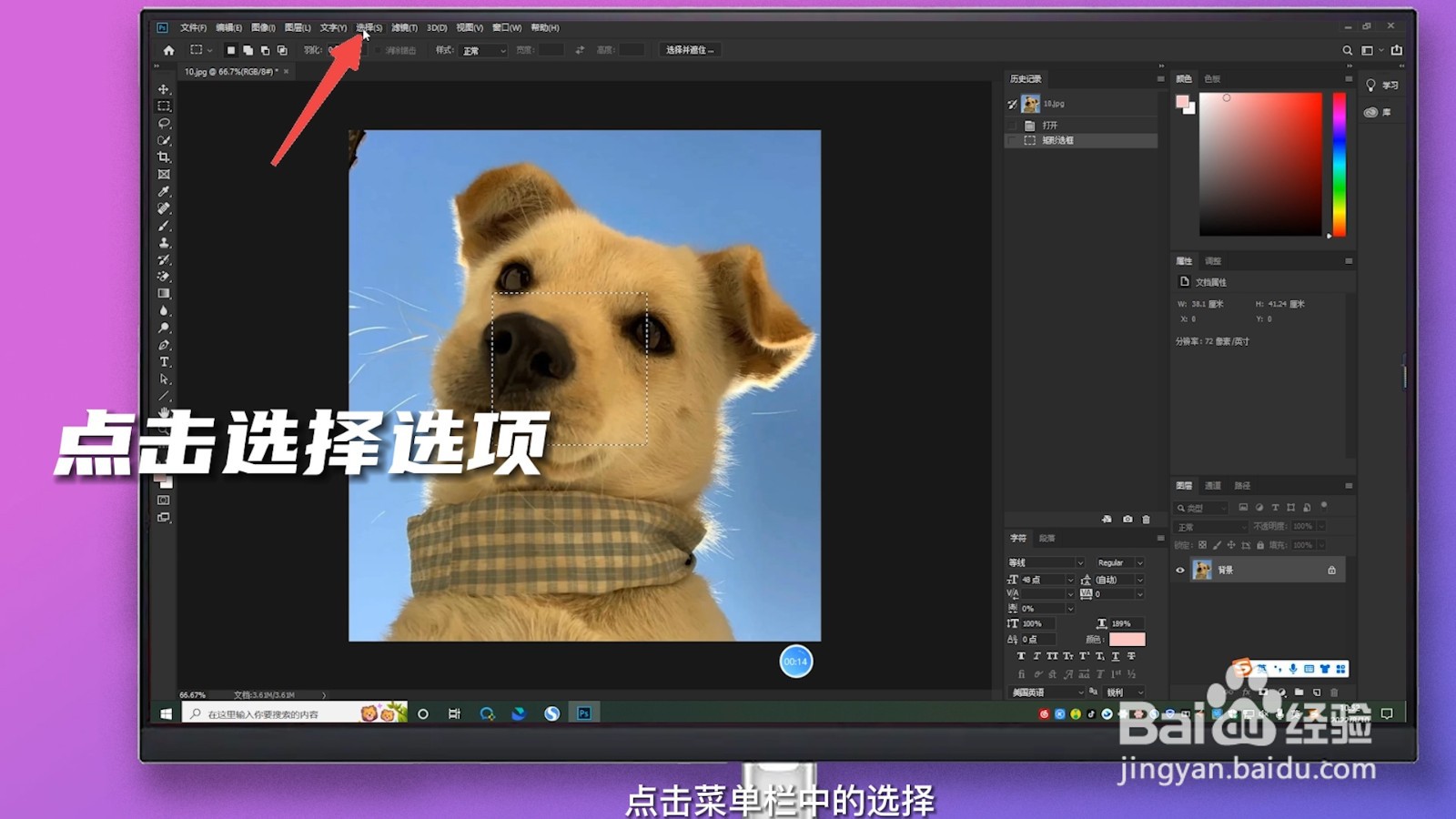Screen dimensions: 1456x819
Task: Open the 样式 style dropdown
Action: click(x=483, y=51)
